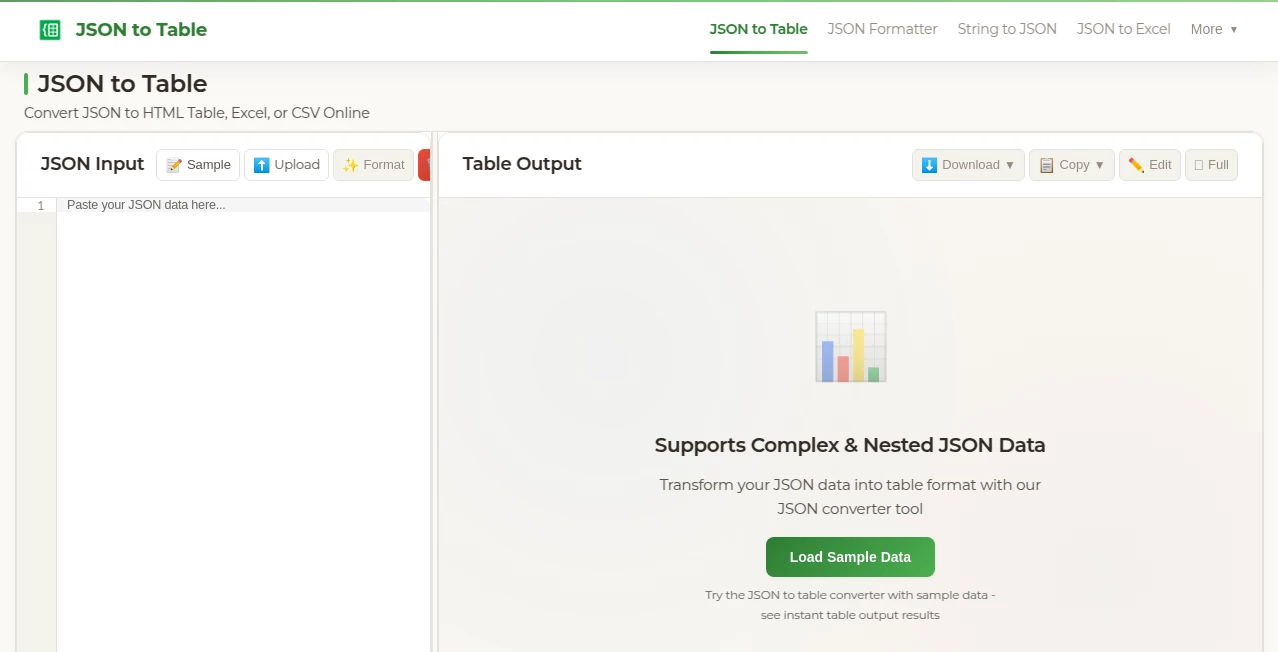Navigate to JSON to Excel converter
This screenshot has height=652, width=1278.
coord(1122,29)
